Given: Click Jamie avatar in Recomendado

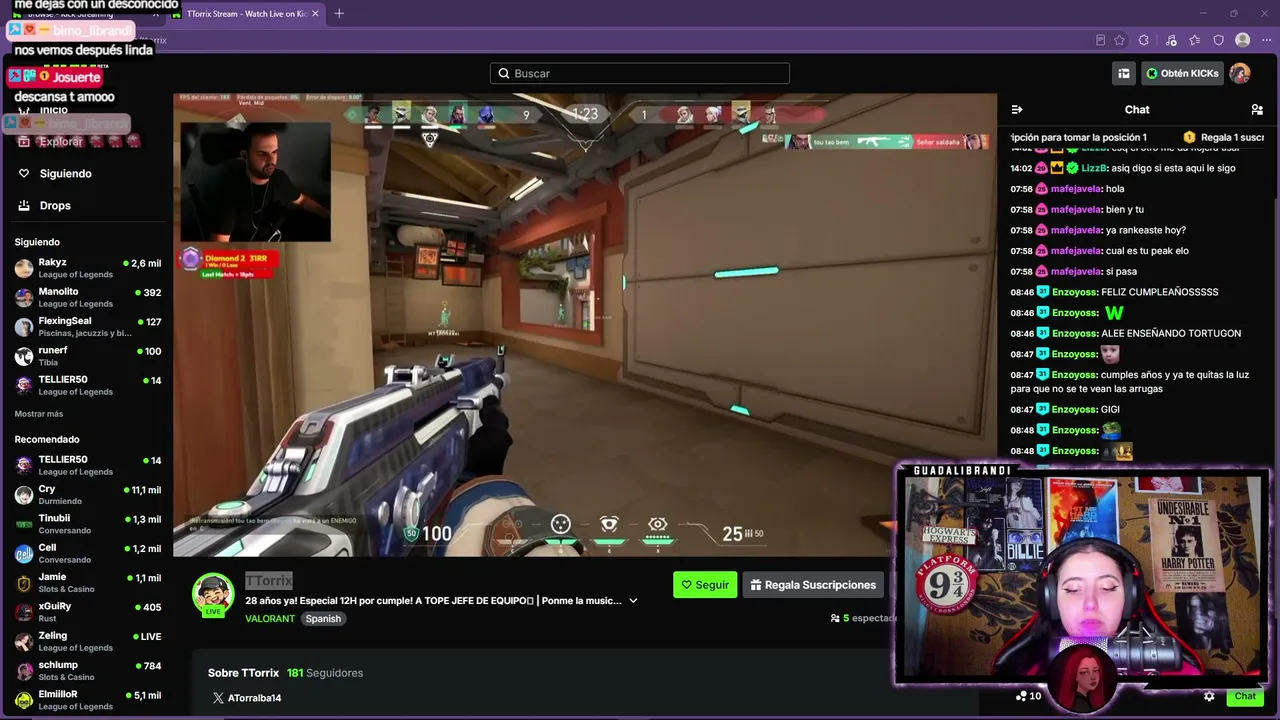Looking at the screenshot, I should tap(24, 583).
